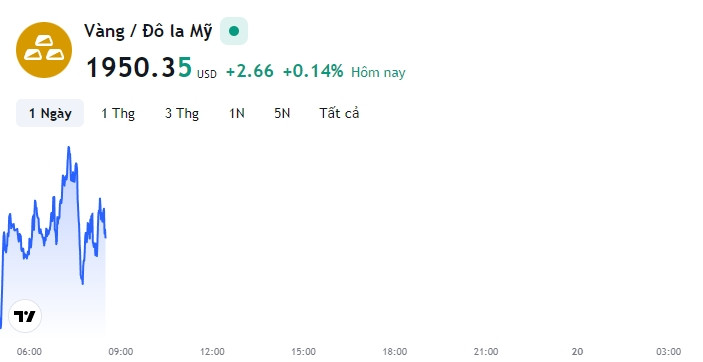Screen dimensions: 703x362
Task: Switch to the 1 Thg range
Action: (x=118, y=113)
